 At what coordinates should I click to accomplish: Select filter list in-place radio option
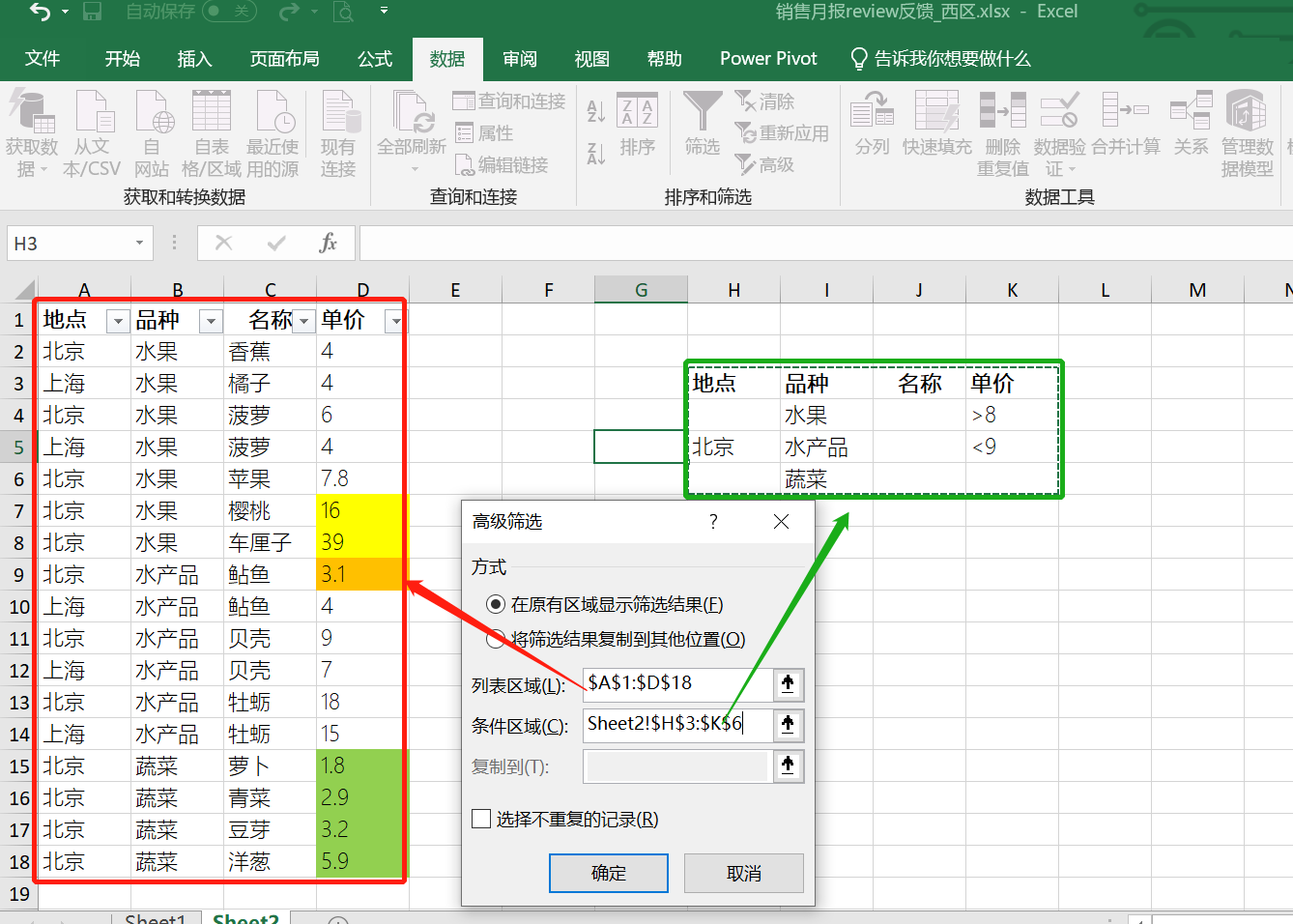pos(496,605)
